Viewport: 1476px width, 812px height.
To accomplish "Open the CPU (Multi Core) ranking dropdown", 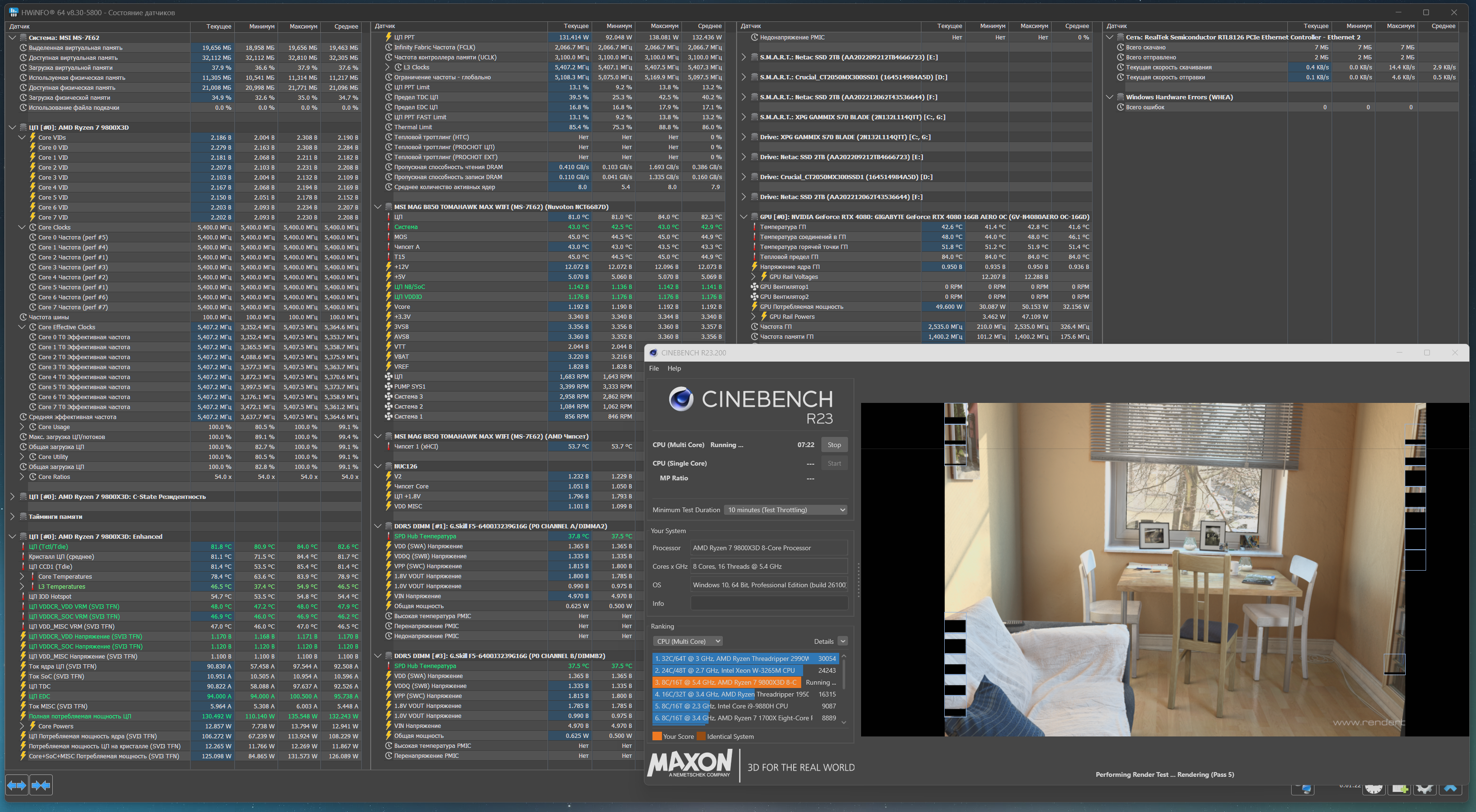I will [x=687, y=640].
